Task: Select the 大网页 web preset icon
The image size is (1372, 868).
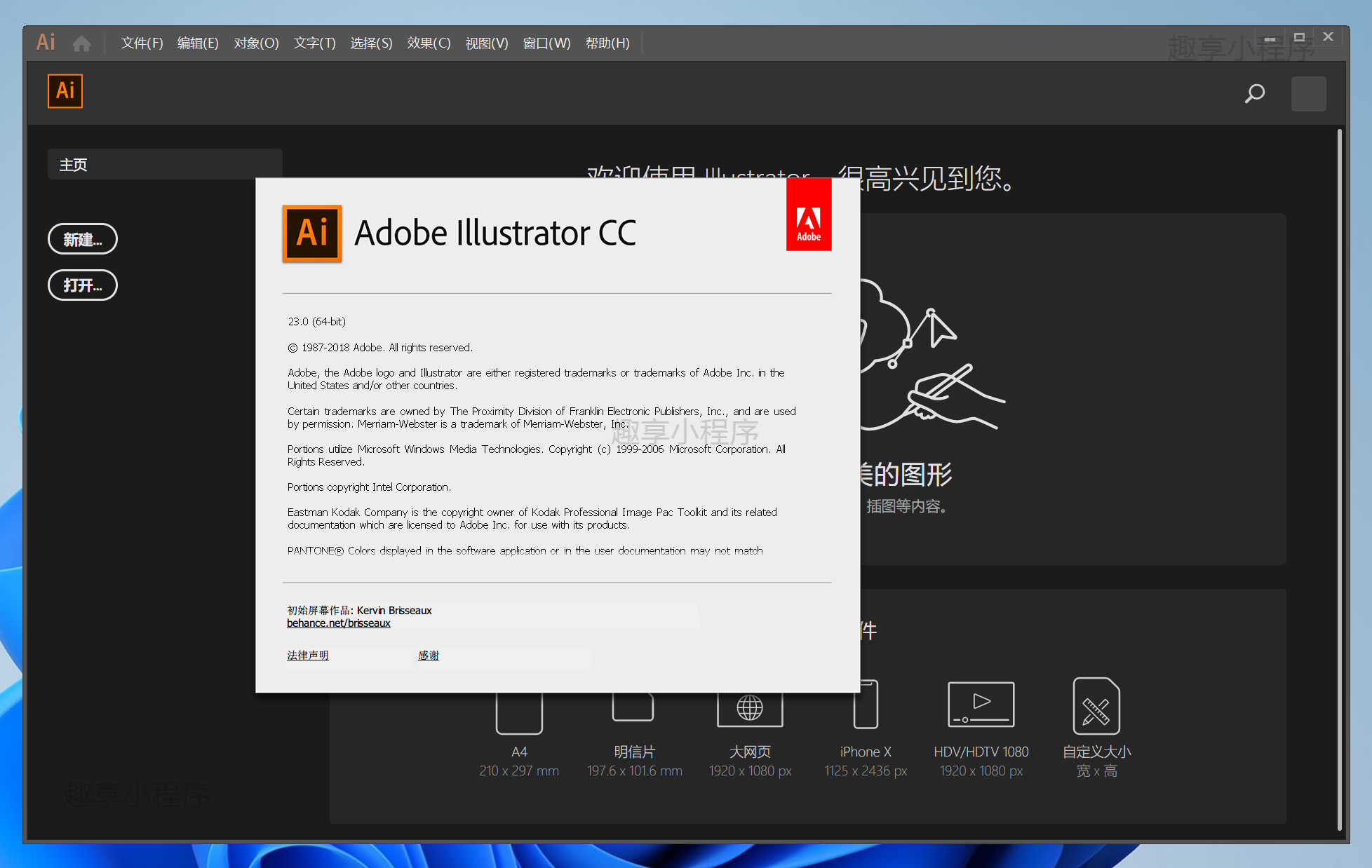Action: tap(750, 709)
